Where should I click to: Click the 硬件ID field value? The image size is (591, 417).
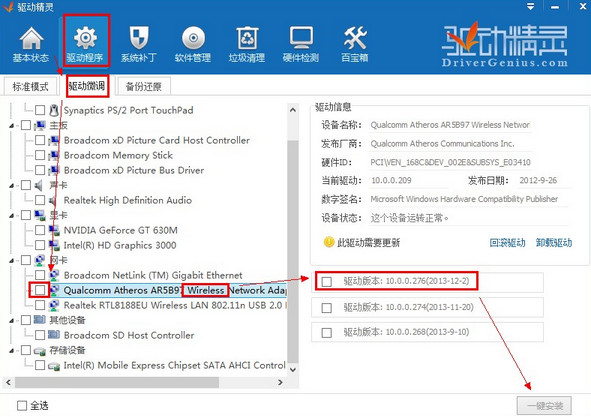[x=450, y=162]
